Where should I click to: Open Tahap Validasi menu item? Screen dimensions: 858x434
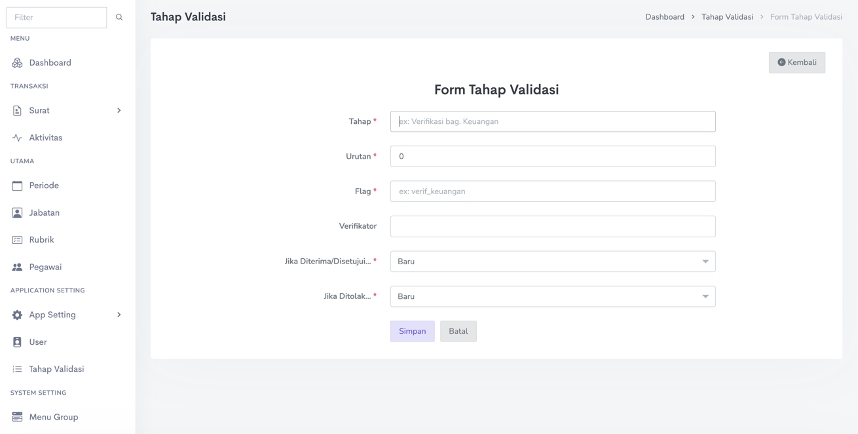coord(62,369)
